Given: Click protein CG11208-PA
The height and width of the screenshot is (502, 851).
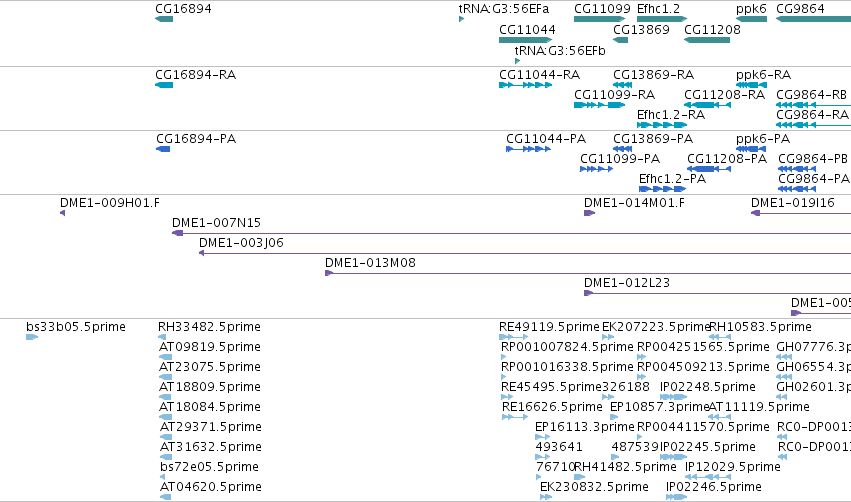Looking at the screenshot, I should [727, 158].
